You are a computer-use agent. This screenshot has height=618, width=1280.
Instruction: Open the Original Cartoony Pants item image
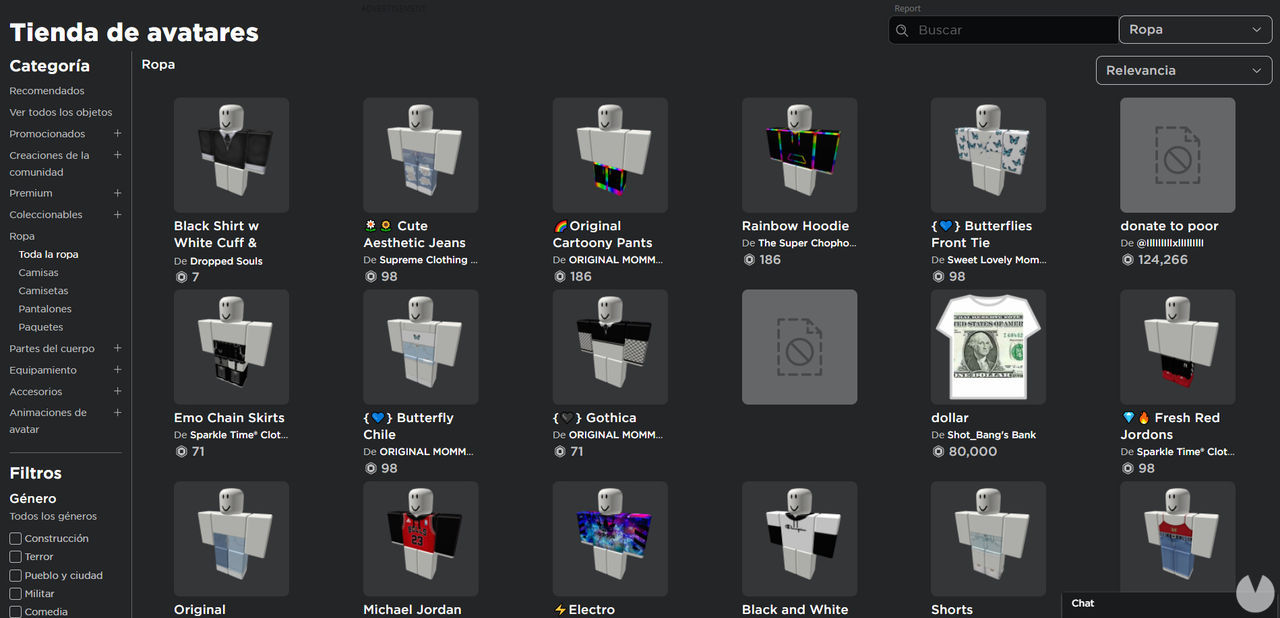click(610, 155)
